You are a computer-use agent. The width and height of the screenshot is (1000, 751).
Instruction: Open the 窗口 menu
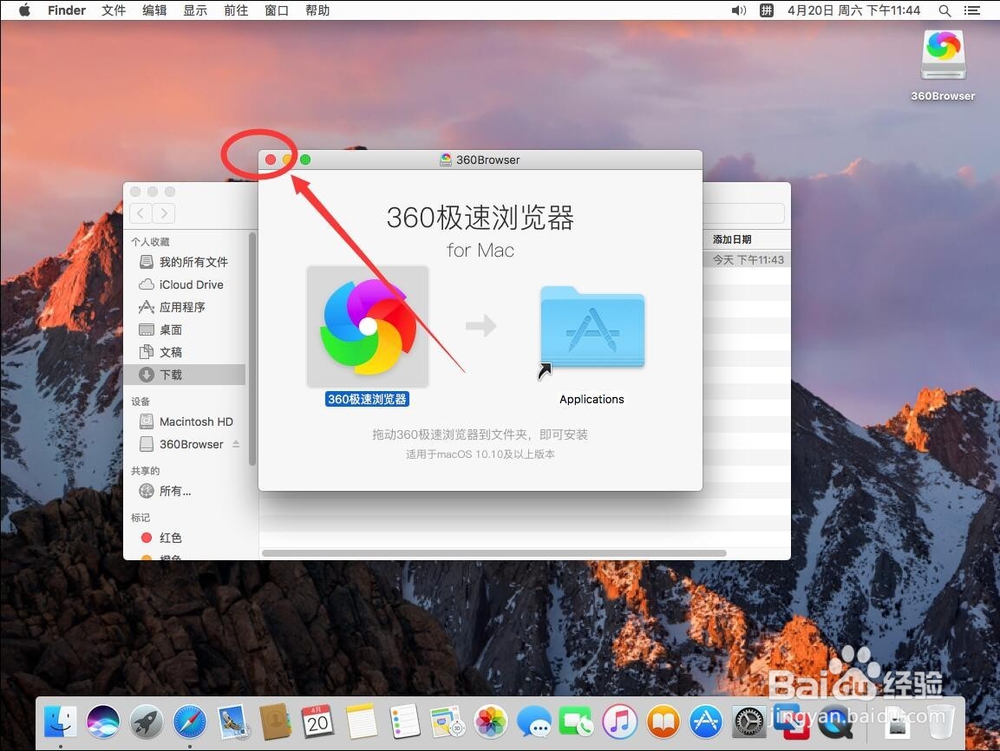tap(277, 10)
